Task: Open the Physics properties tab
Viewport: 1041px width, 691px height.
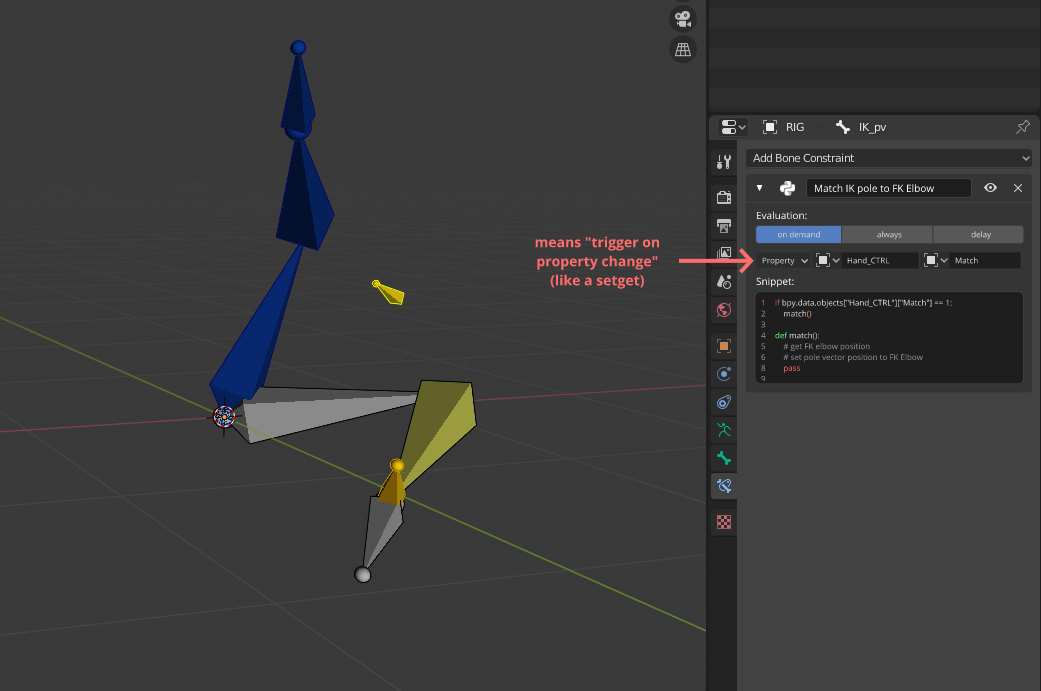Action: (x=724, y=374)
